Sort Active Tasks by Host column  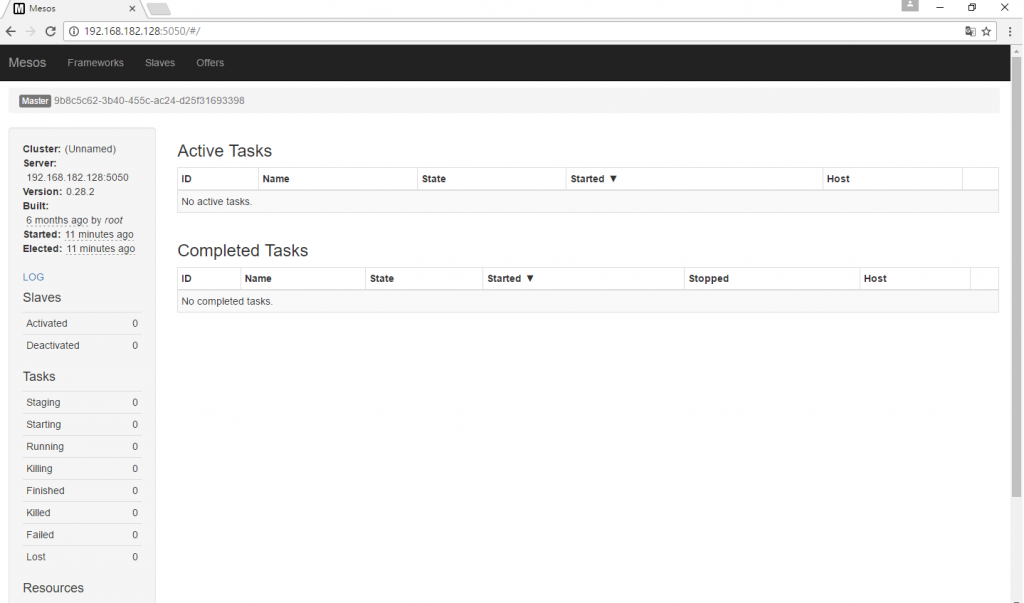coord(892,179)
